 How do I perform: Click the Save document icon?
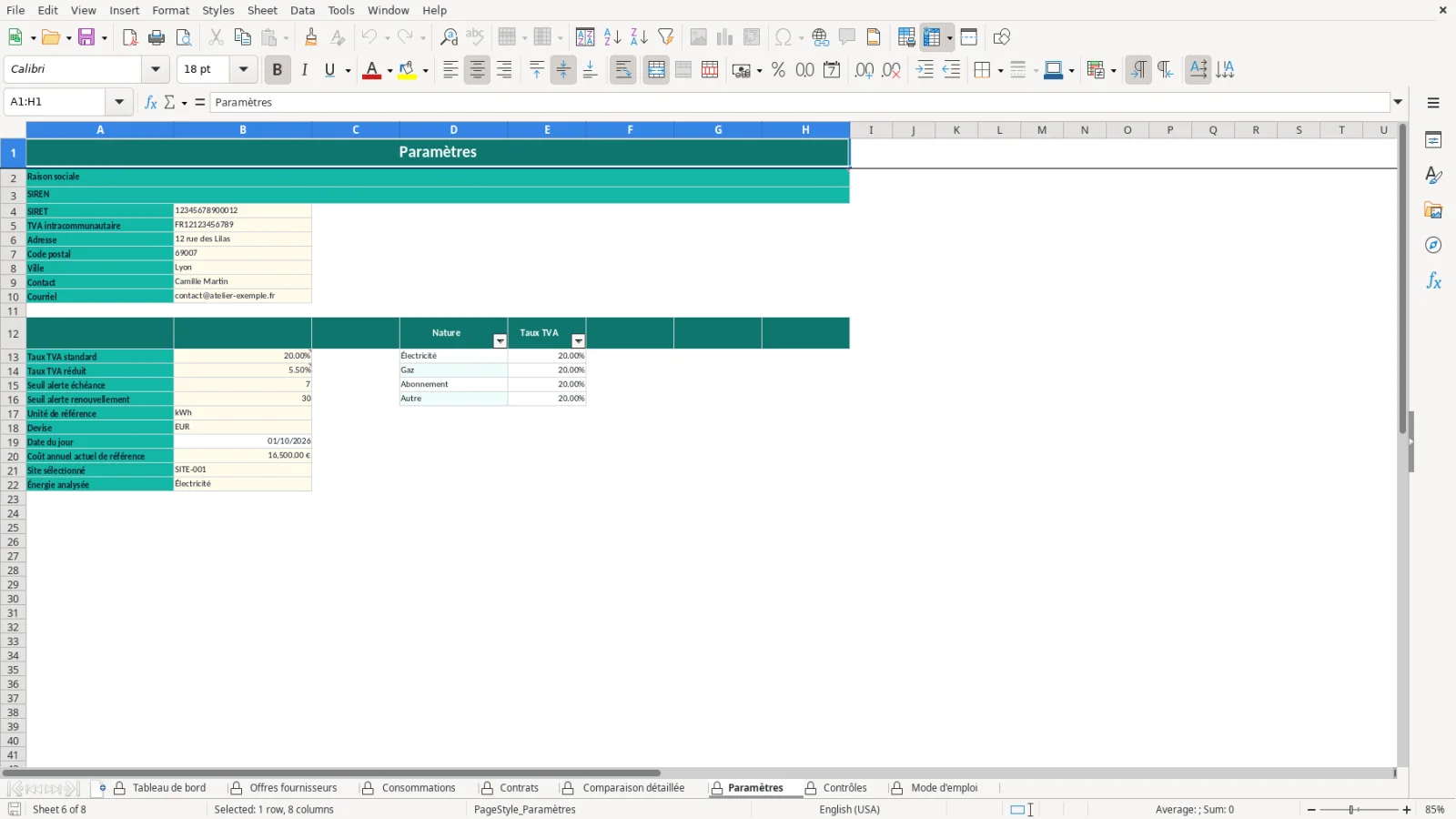(x=86, y=37)
